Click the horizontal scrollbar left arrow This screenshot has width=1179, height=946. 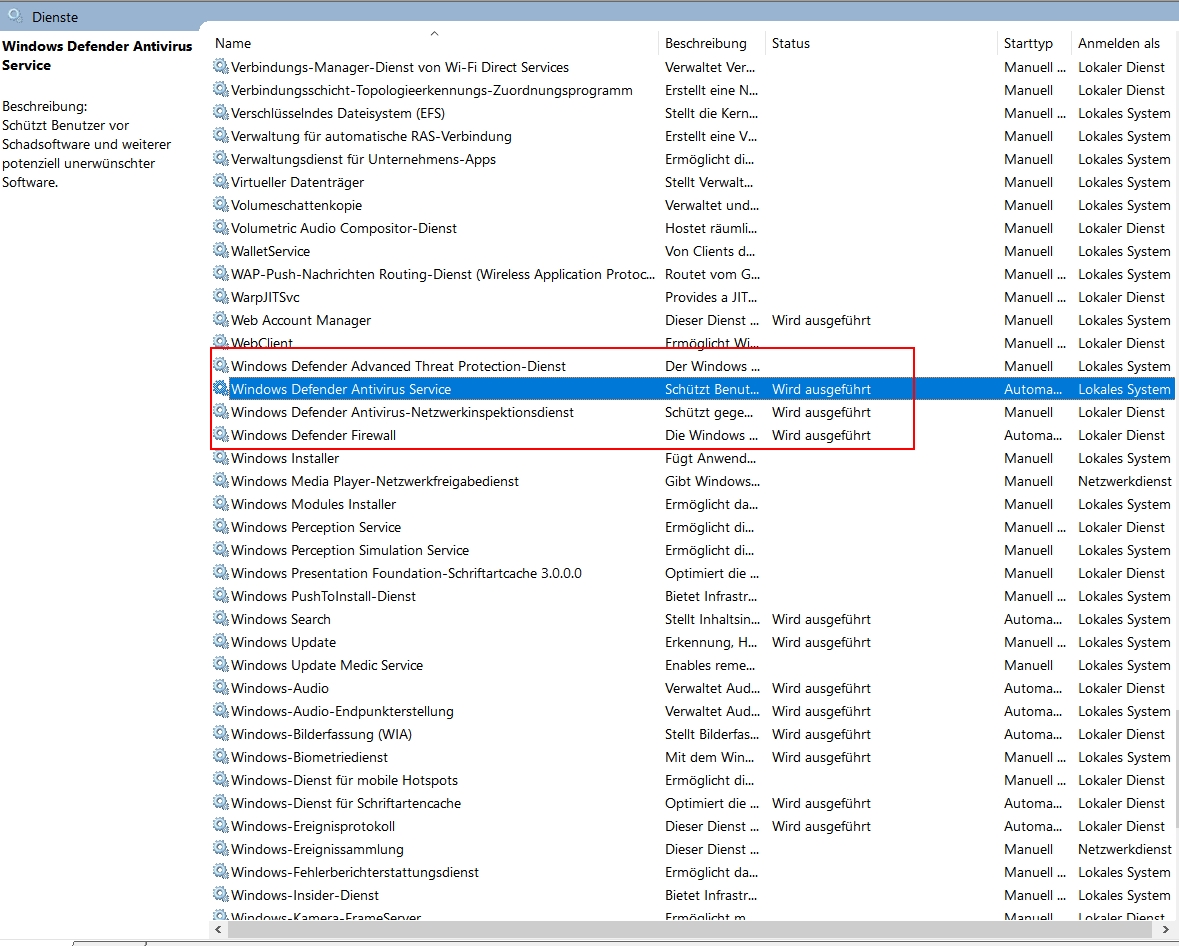(219, 929)
